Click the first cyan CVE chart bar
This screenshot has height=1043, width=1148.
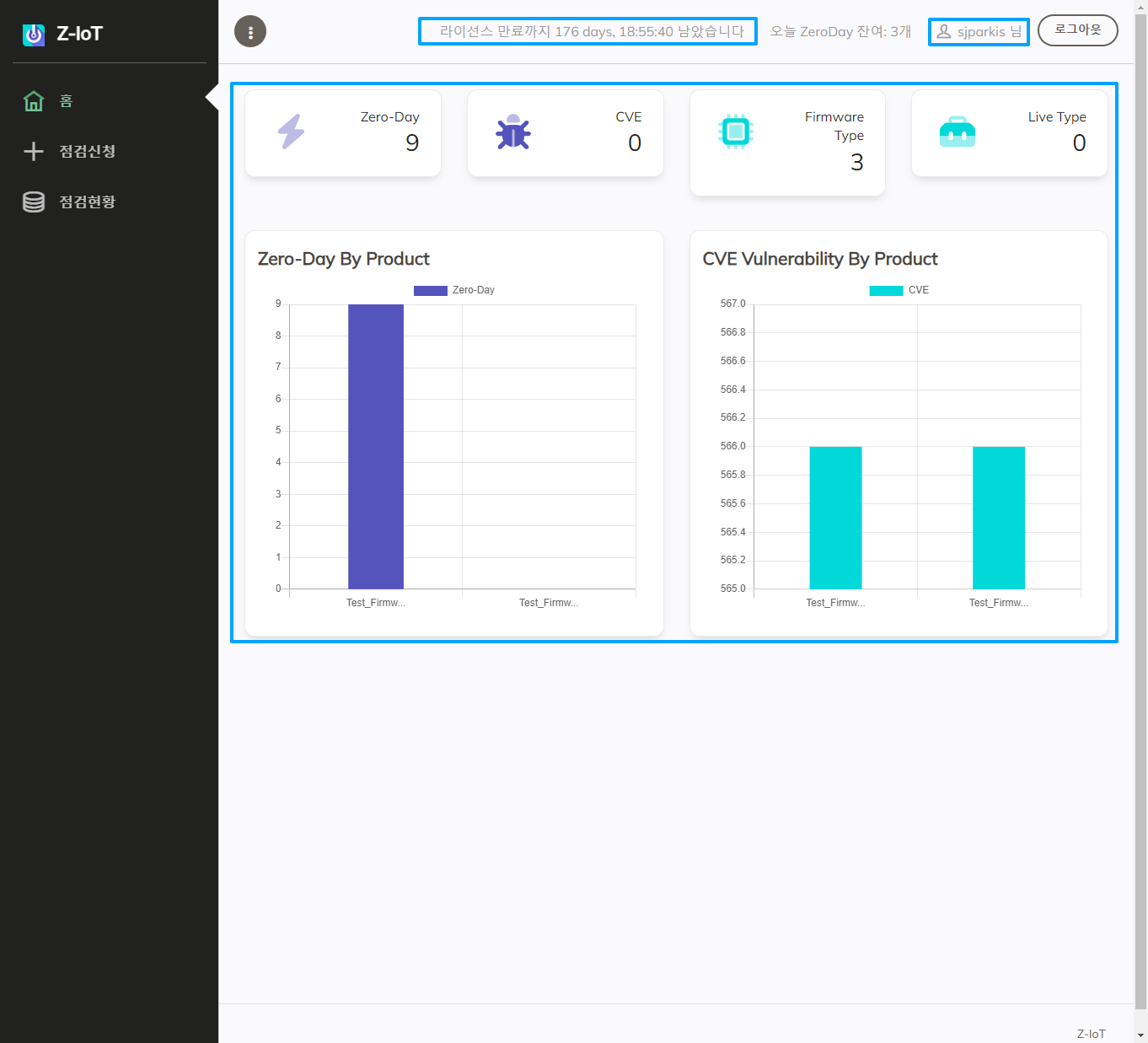835,518
